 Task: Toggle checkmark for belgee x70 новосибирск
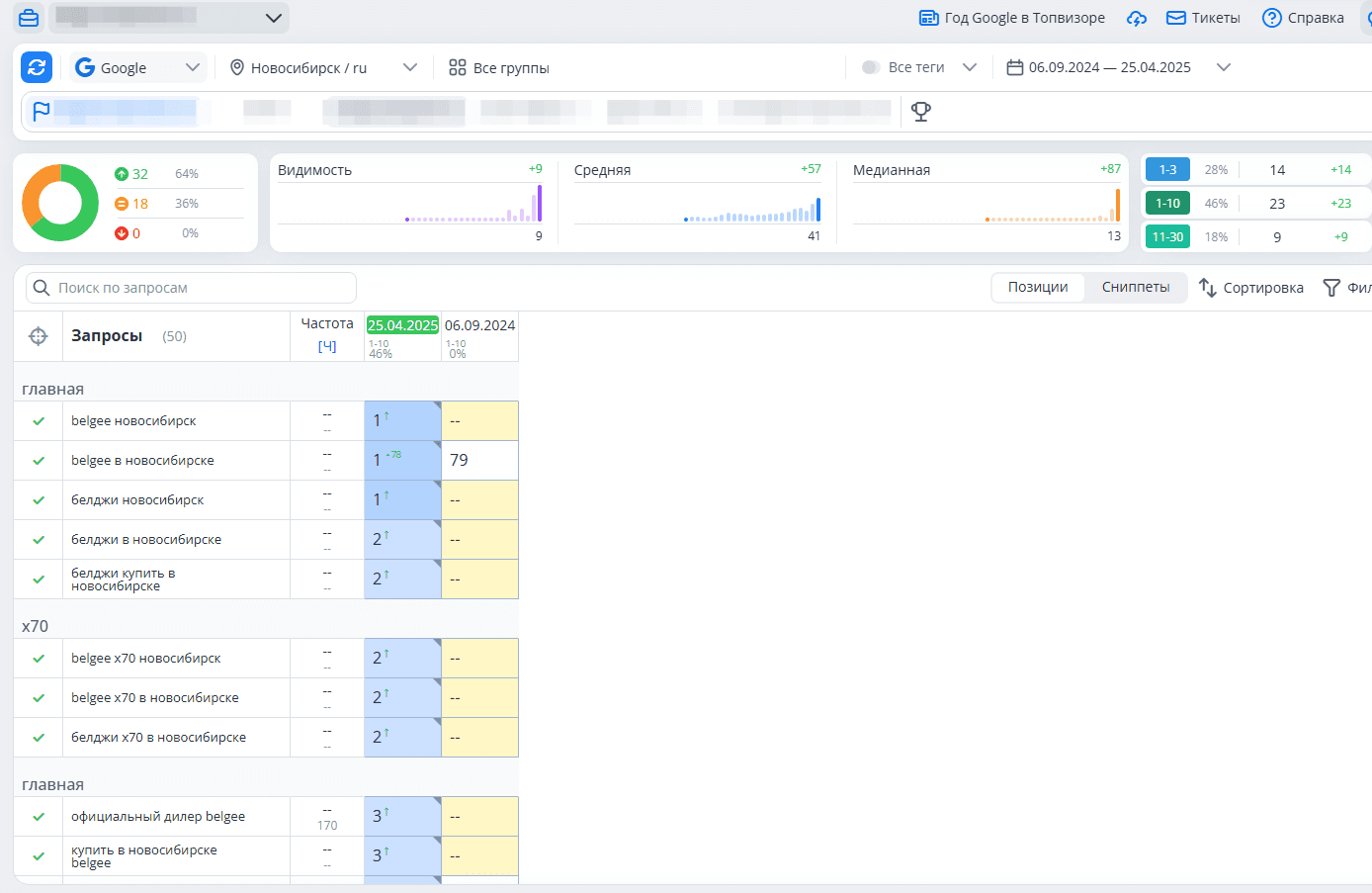39,659
